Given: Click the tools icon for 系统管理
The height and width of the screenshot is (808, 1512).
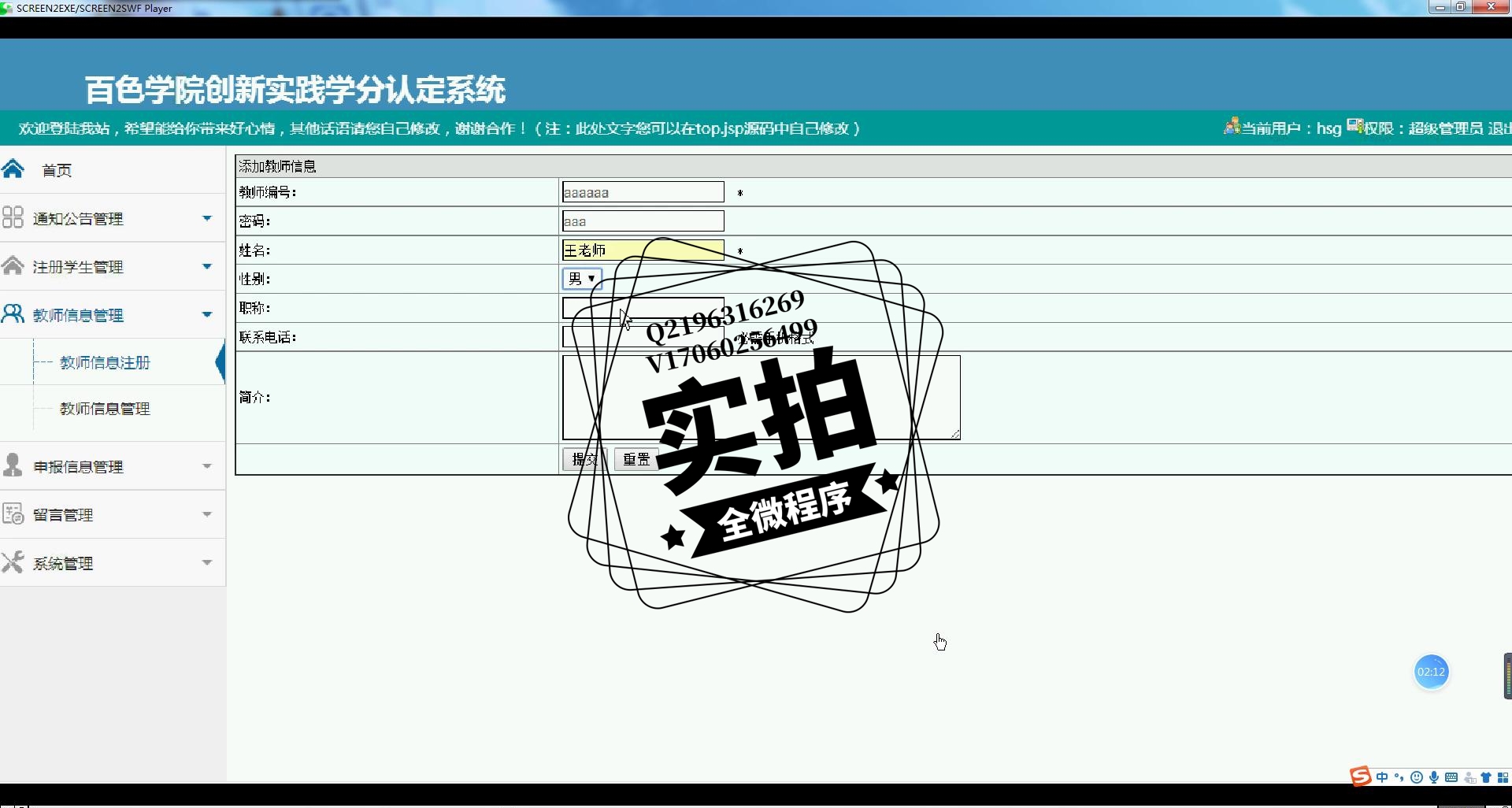Looking at the screenshot, I should 13,562.
